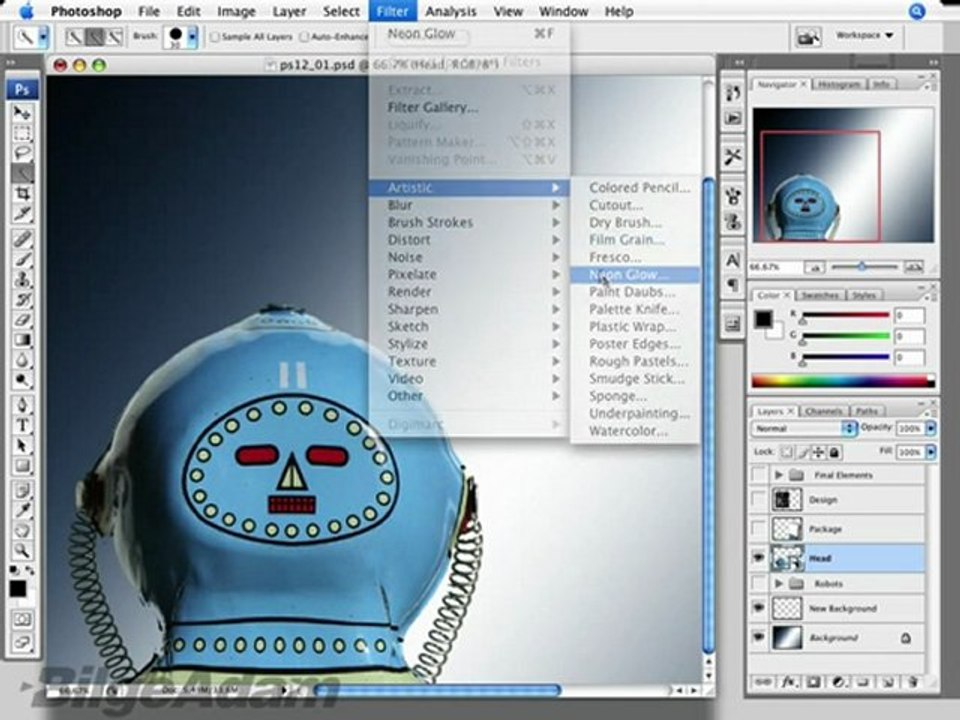This screenshot has width=960, height=720.
Task: Show the Robots group
Action: pos(759,583)
